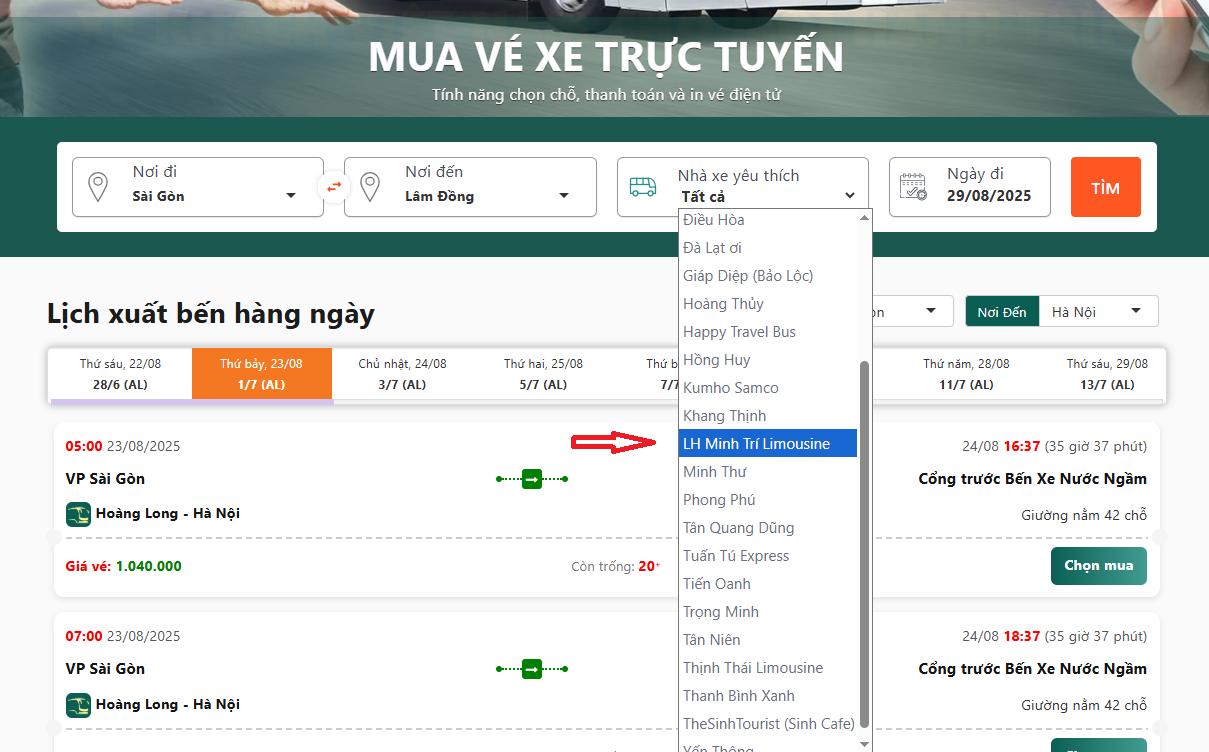Click the location pin icon beside Nơi đi
Viewport: 1209px width, 752px height.
coord(98,187)
